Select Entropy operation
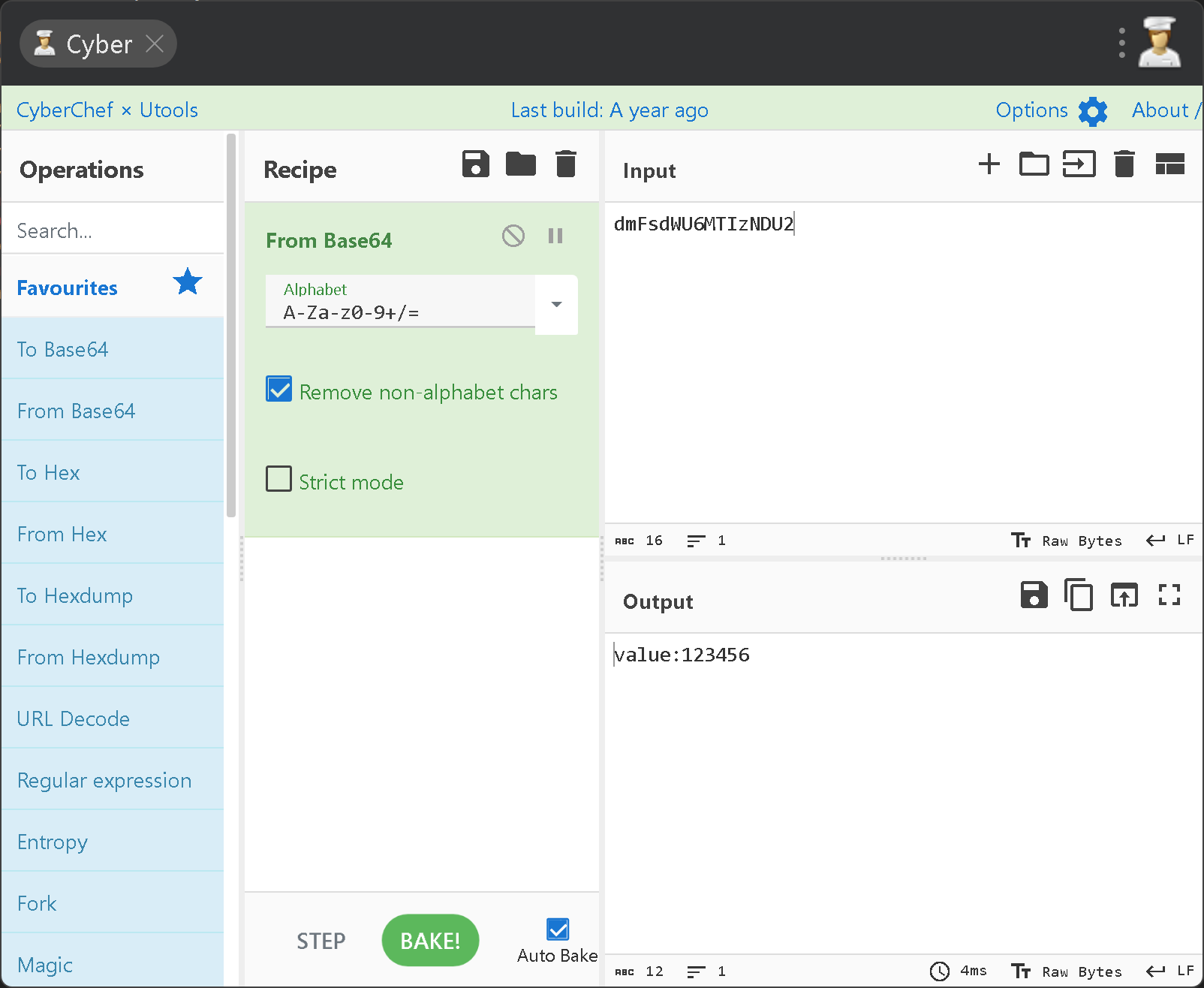Viewport: 1204px width, 988px height. click(113, 842)
